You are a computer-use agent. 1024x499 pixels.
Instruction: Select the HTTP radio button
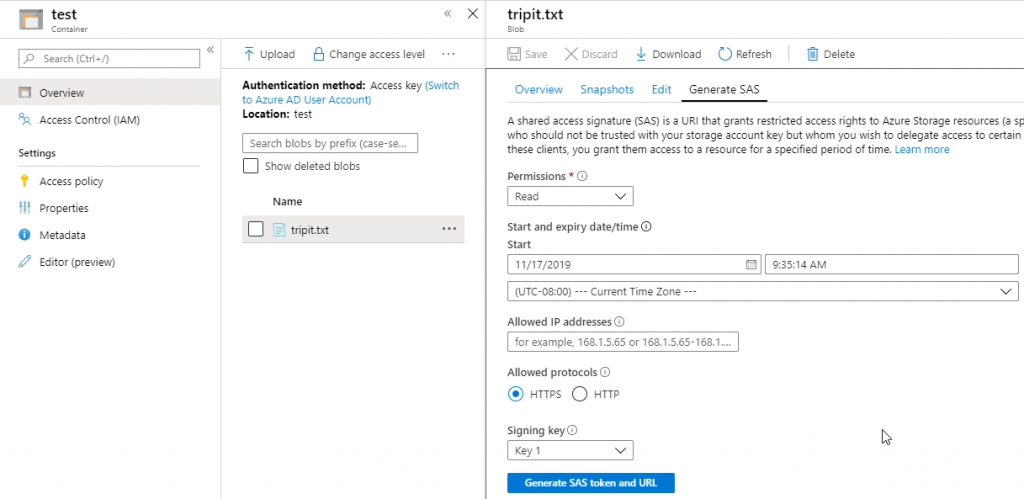pos(579,394)
